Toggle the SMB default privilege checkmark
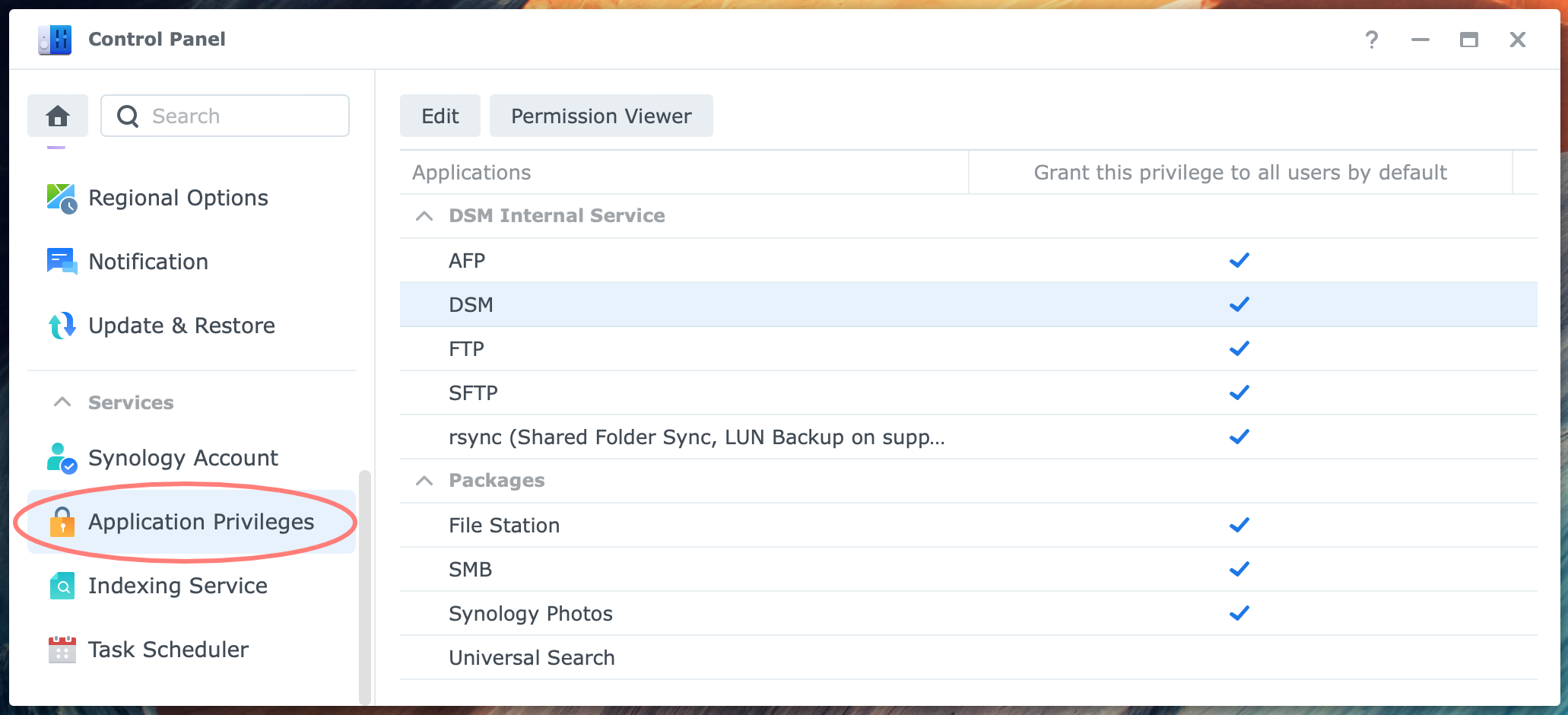Image resolution: width=1568 pixels, height=715 pixels. [1239, 569]
